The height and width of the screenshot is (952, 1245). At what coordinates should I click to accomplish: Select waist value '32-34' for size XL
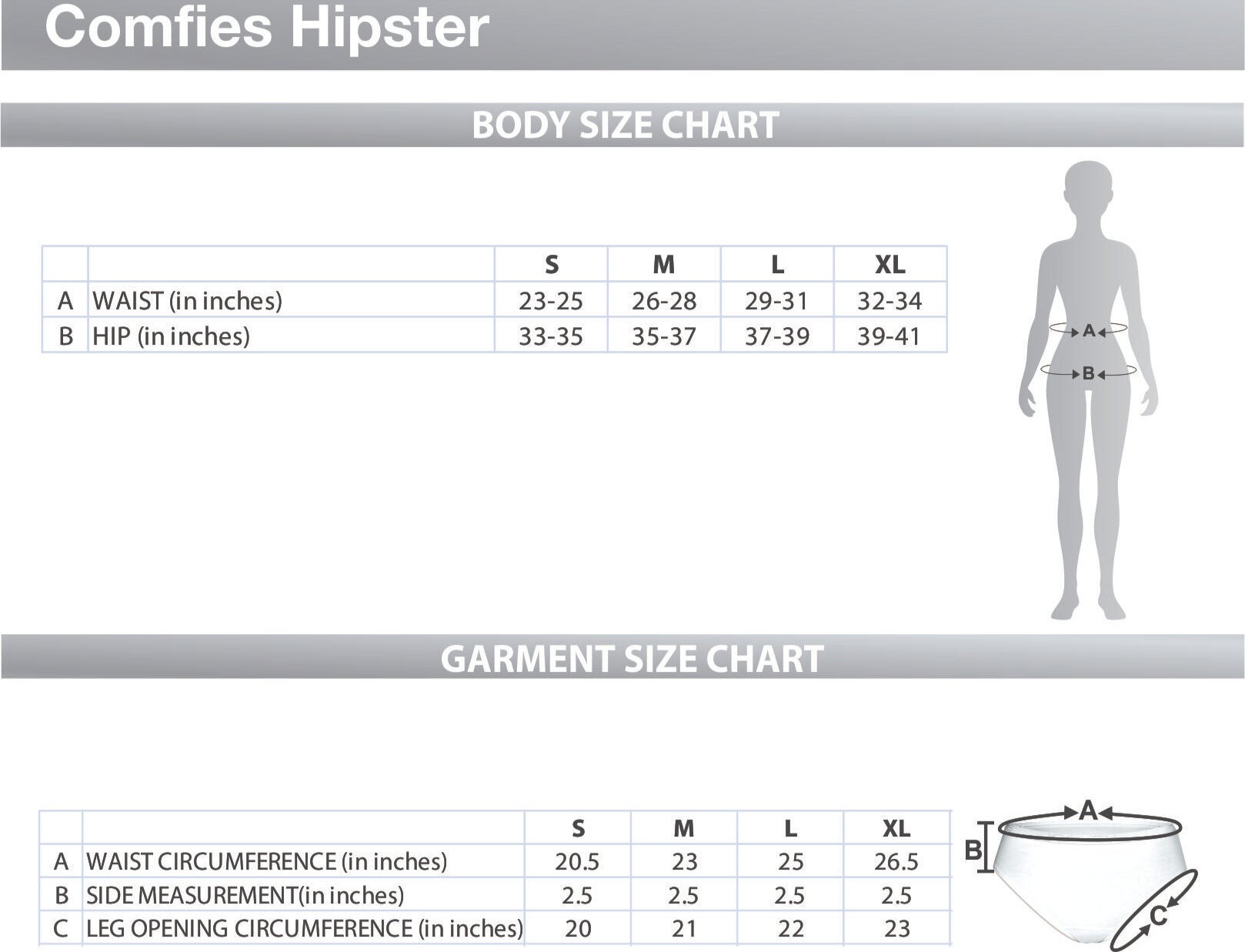[x=890, y=301]
